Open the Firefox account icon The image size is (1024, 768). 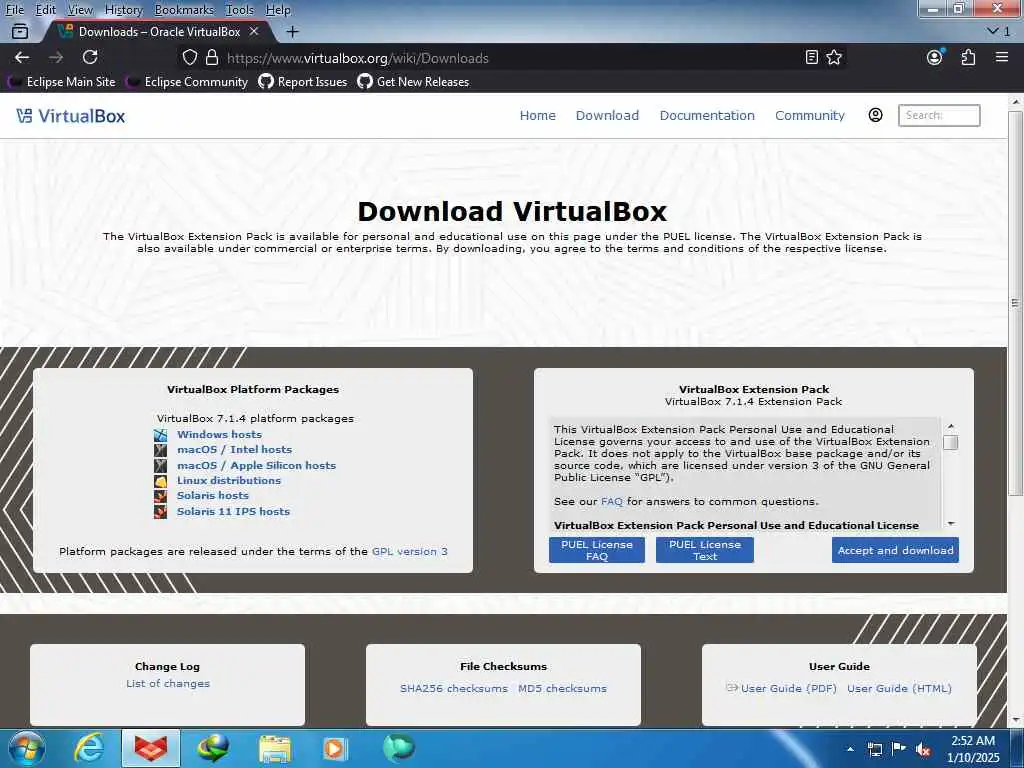pos(935,57)
